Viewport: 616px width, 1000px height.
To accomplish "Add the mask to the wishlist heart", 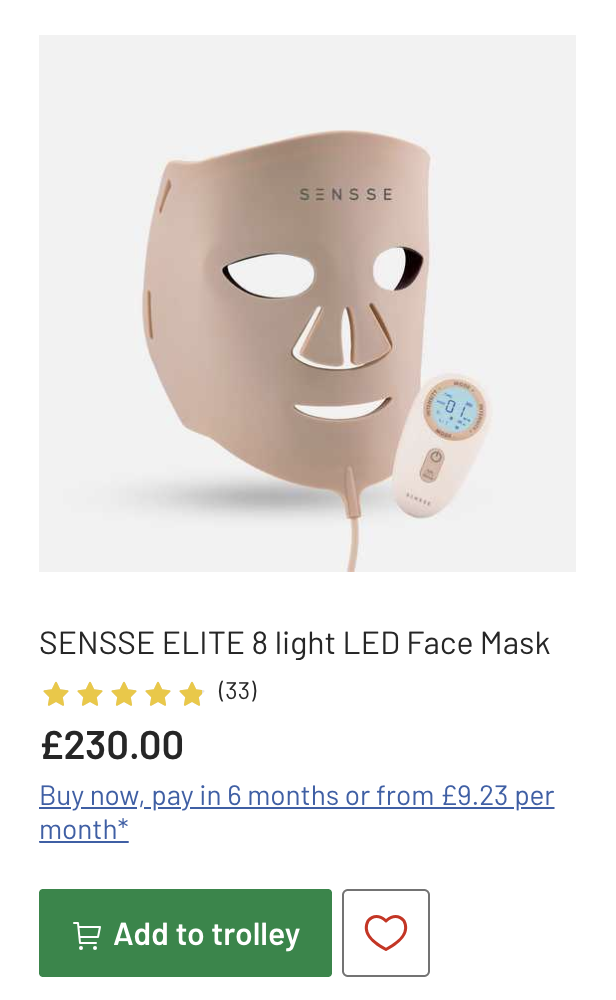I will tap(385, 933).
